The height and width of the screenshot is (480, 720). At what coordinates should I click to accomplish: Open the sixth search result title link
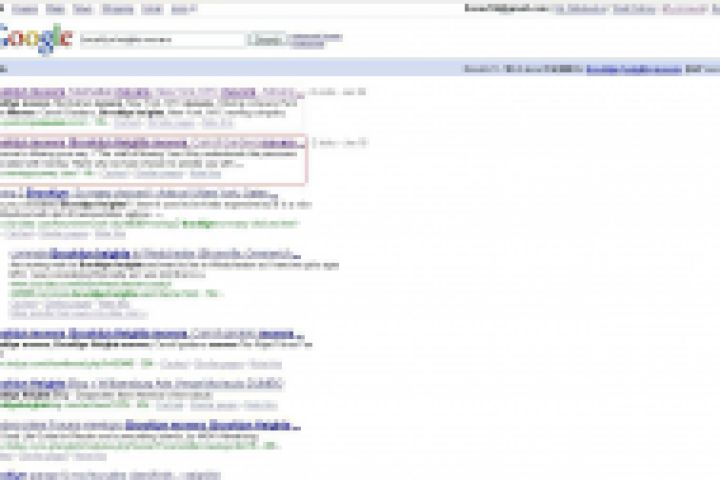141,384
